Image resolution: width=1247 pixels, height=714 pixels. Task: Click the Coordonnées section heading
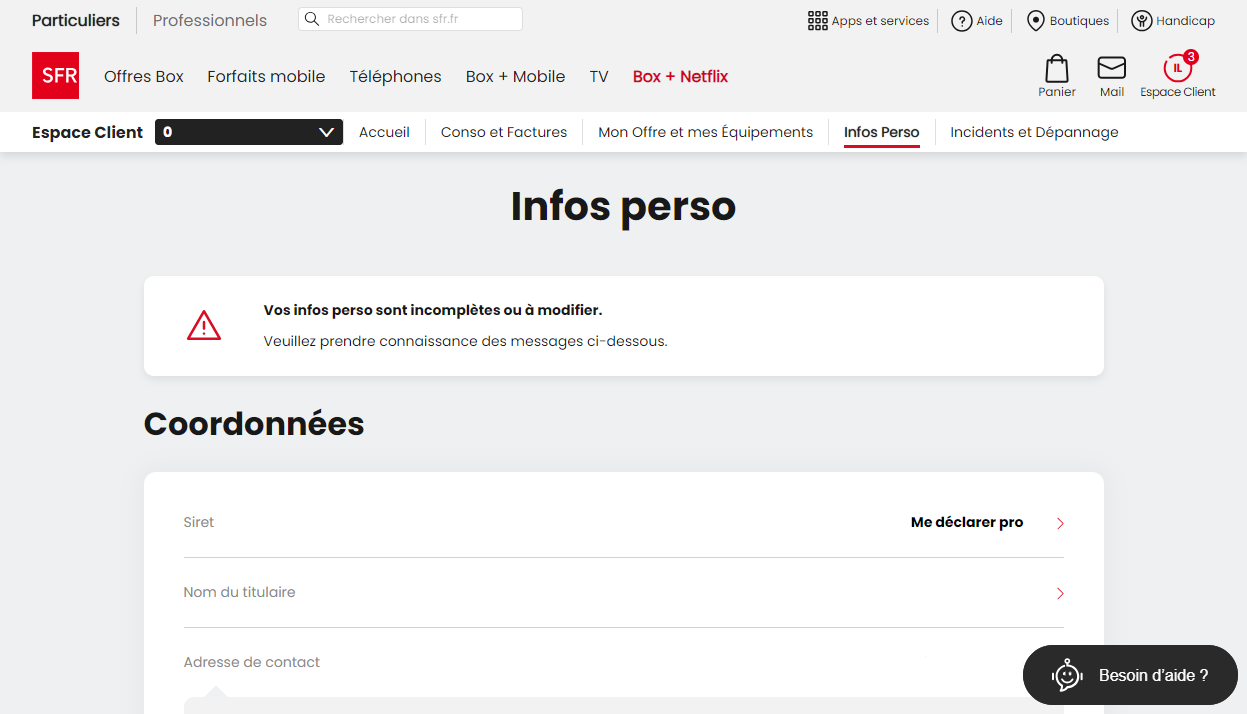tap(254, 424)
